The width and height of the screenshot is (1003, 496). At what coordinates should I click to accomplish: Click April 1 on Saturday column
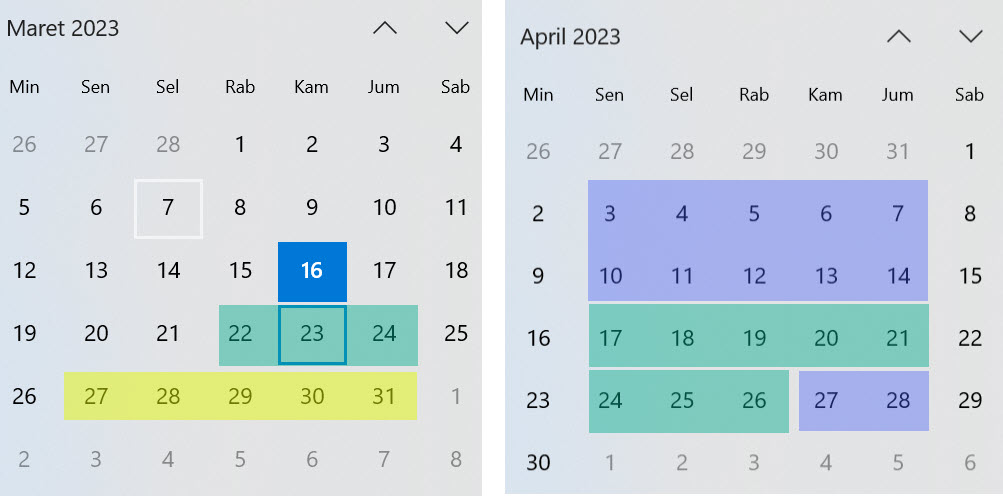(x=970, y=152)
